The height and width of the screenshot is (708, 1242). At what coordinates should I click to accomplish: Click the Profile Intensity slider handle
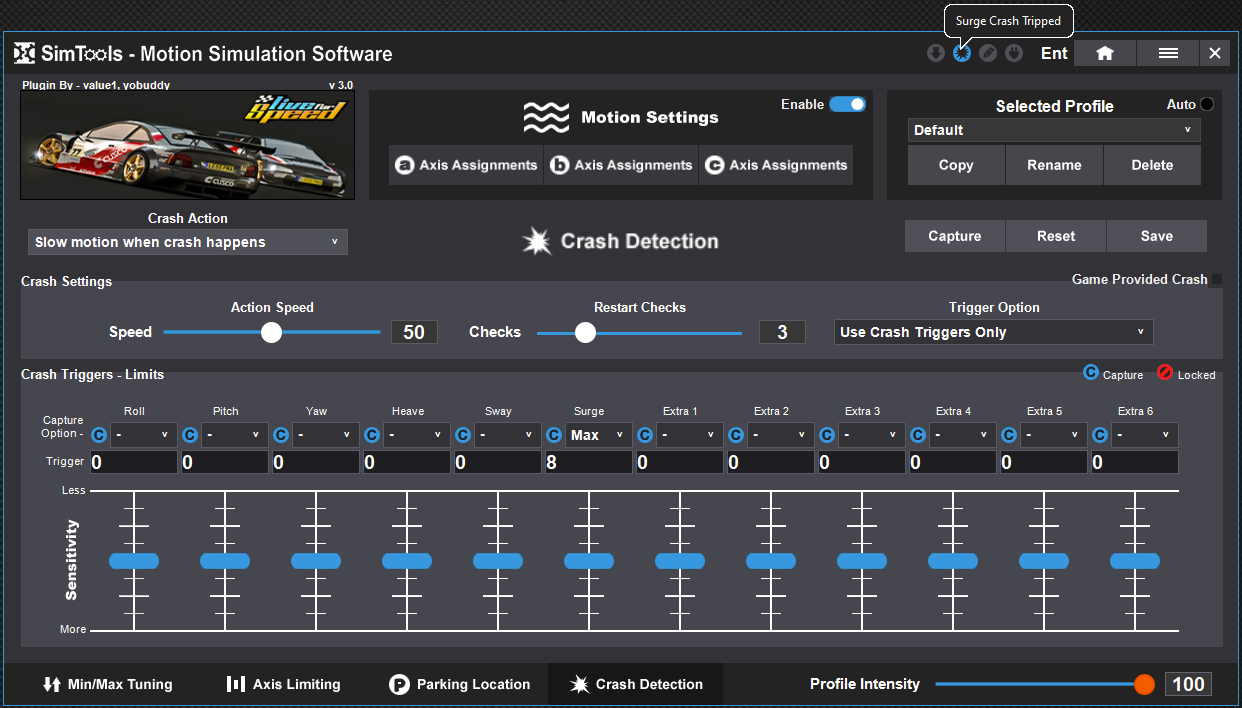pos(1144,684)
